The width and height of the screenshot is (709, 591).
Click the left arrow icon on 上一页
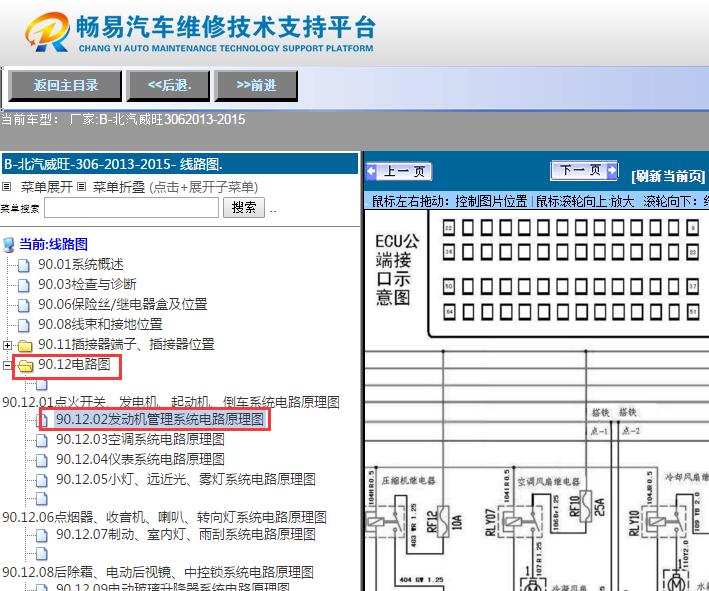(372, 171)
